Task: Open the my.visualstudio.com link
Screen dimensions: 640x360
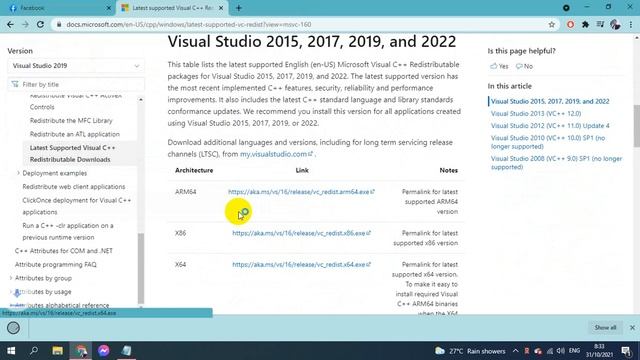Action: (x=276, y=154)
